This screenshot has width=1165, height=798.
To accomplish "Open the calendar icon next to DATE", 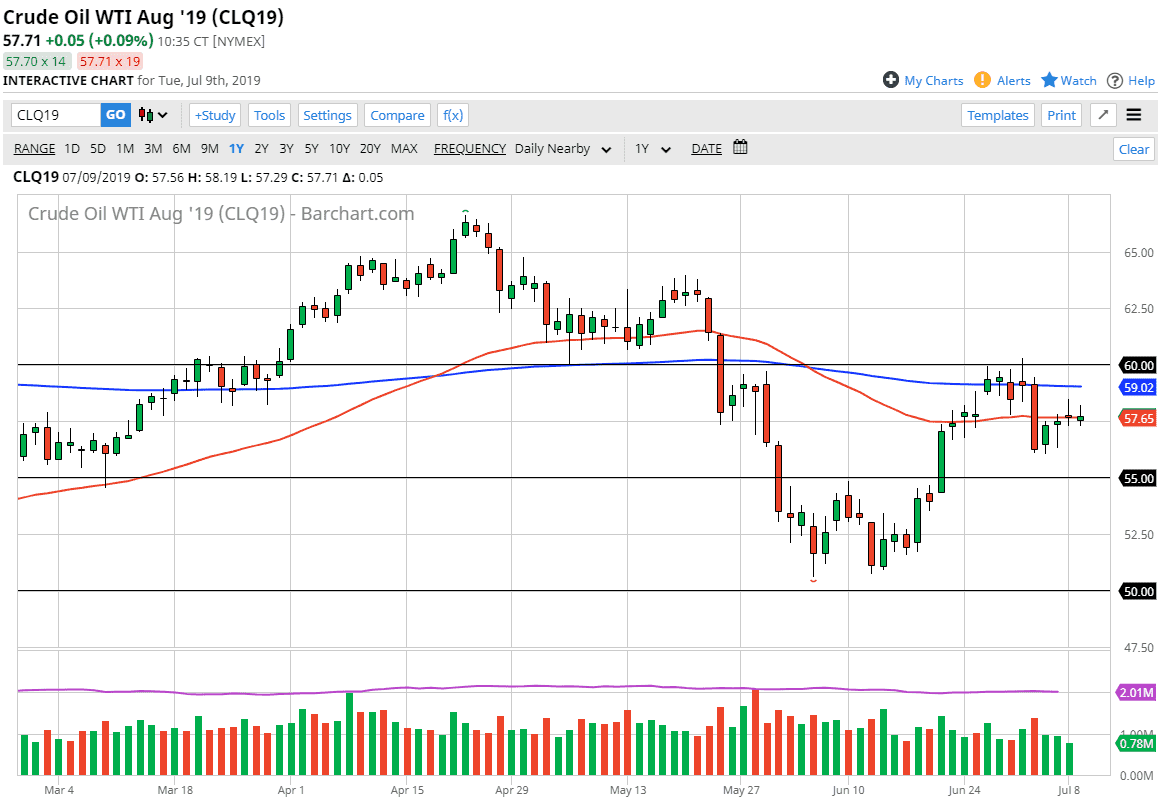I will 739,148.
